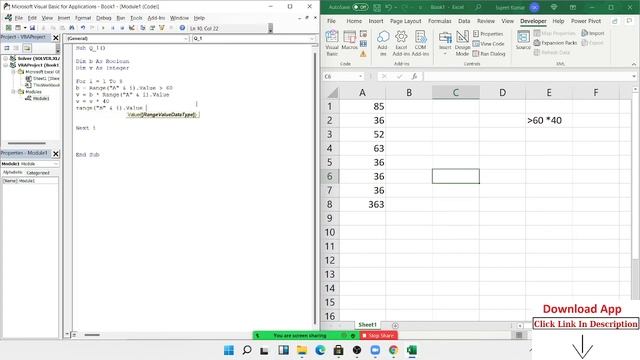Open VBA Help question mark icon
The height and width of the screenshot is (360, 640).
[x=182, y=28]
